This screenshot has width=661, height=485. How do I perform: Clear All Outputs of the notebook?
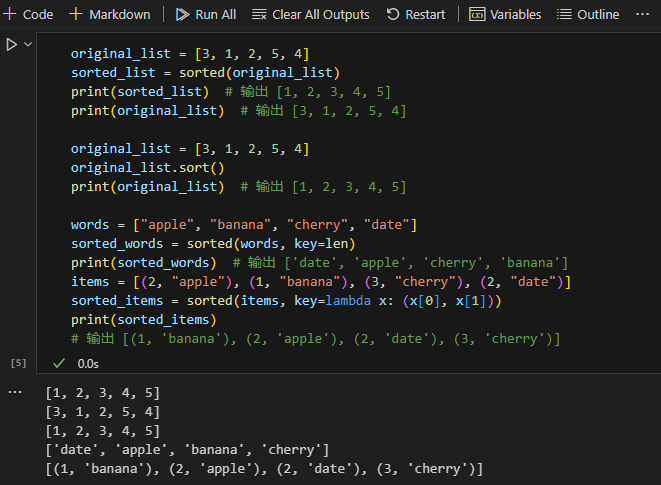[310, 14]
